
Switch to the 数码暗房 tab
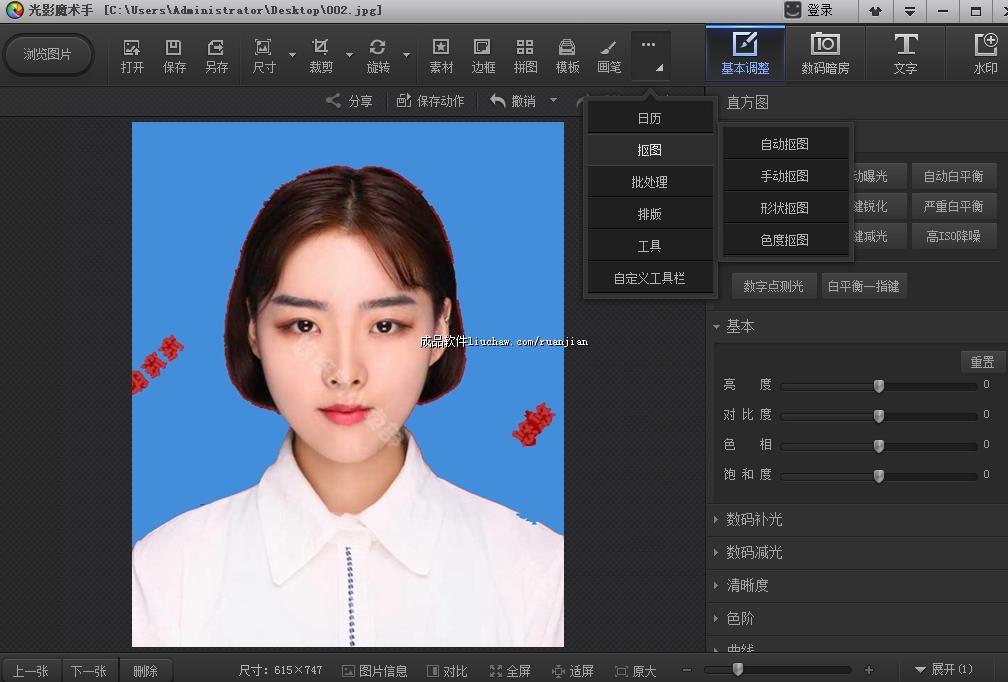pyautogui.click(x=825, y=55)
